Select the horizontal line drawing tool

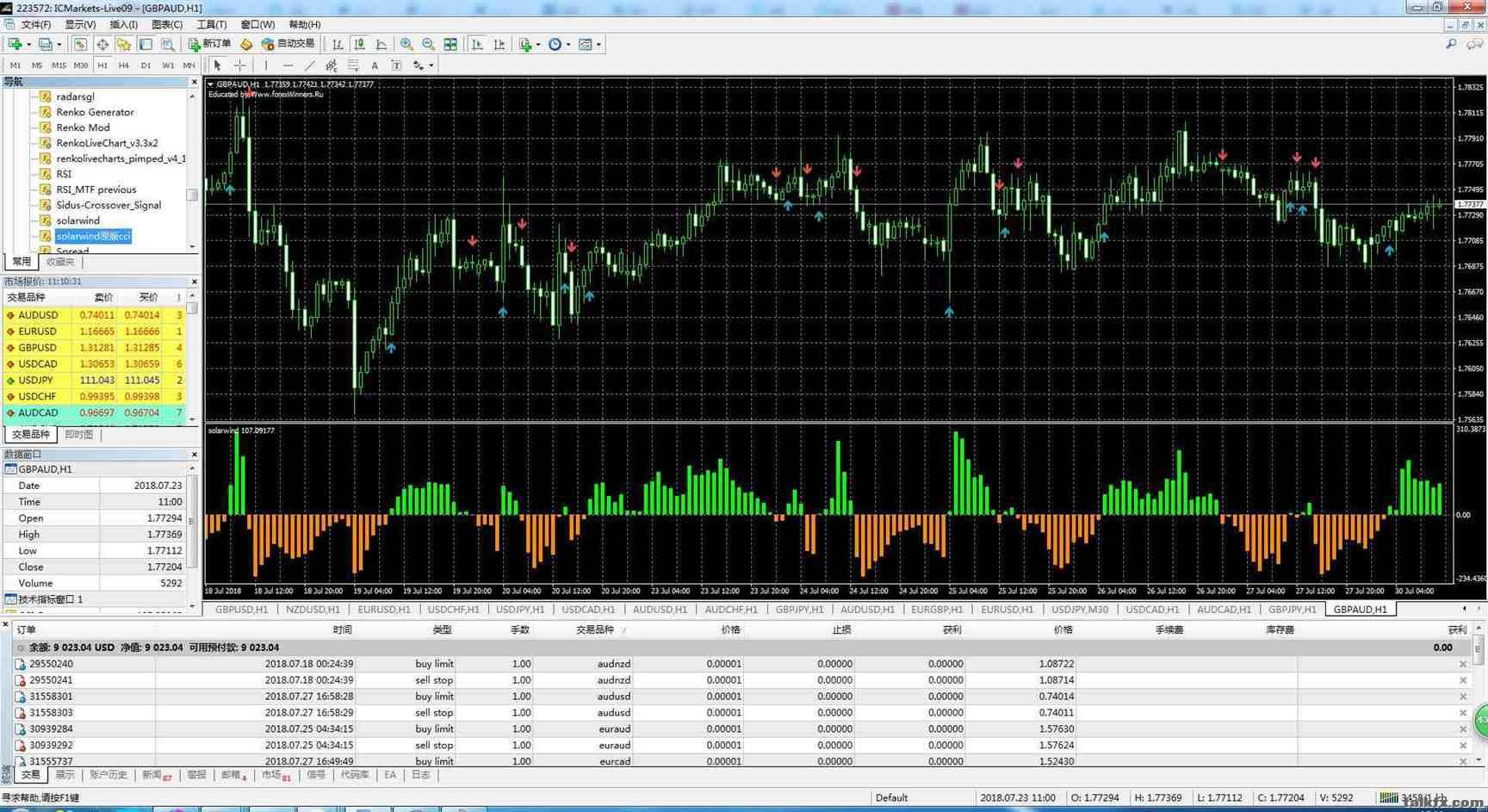click(x=288, y=65)
